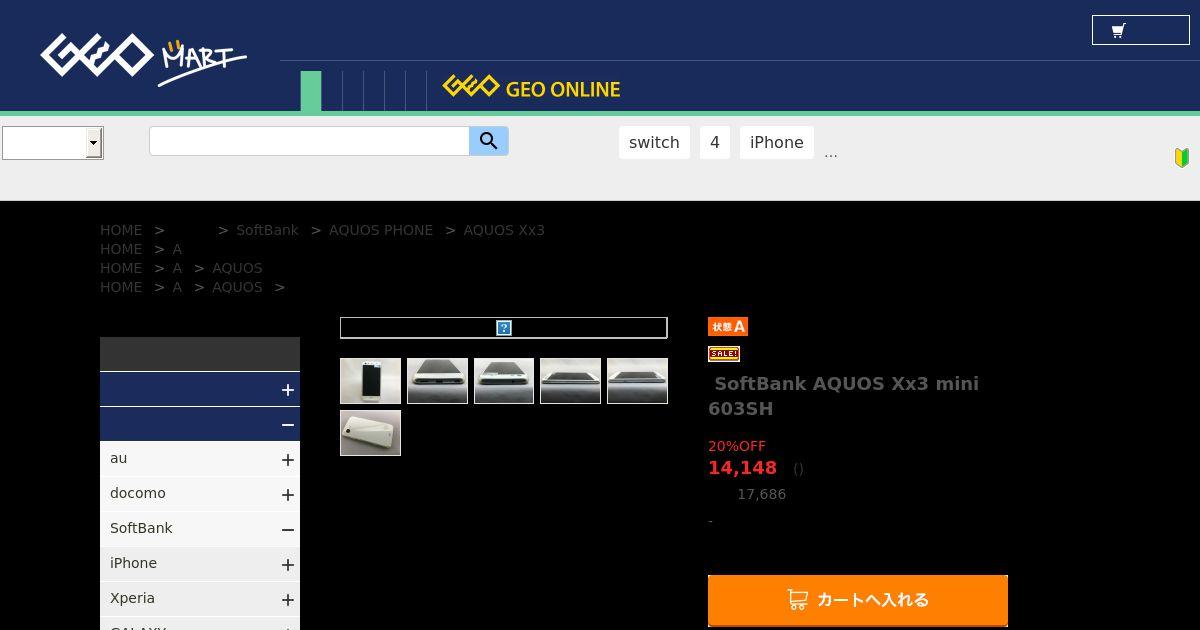The image size is (1200, 630).
Task: Select the '4' keyword suggestion
Action: coord(714,142)
